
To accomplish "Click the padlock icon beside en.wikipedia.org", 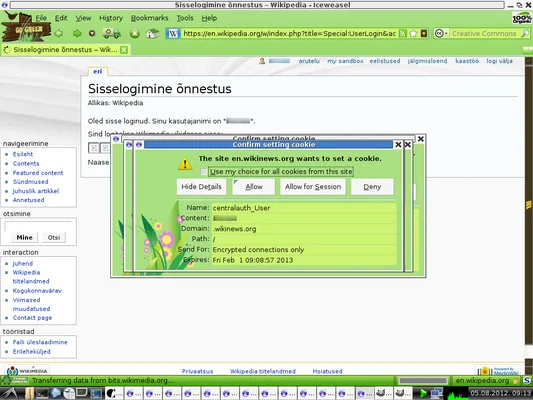I will coord(516,381).
